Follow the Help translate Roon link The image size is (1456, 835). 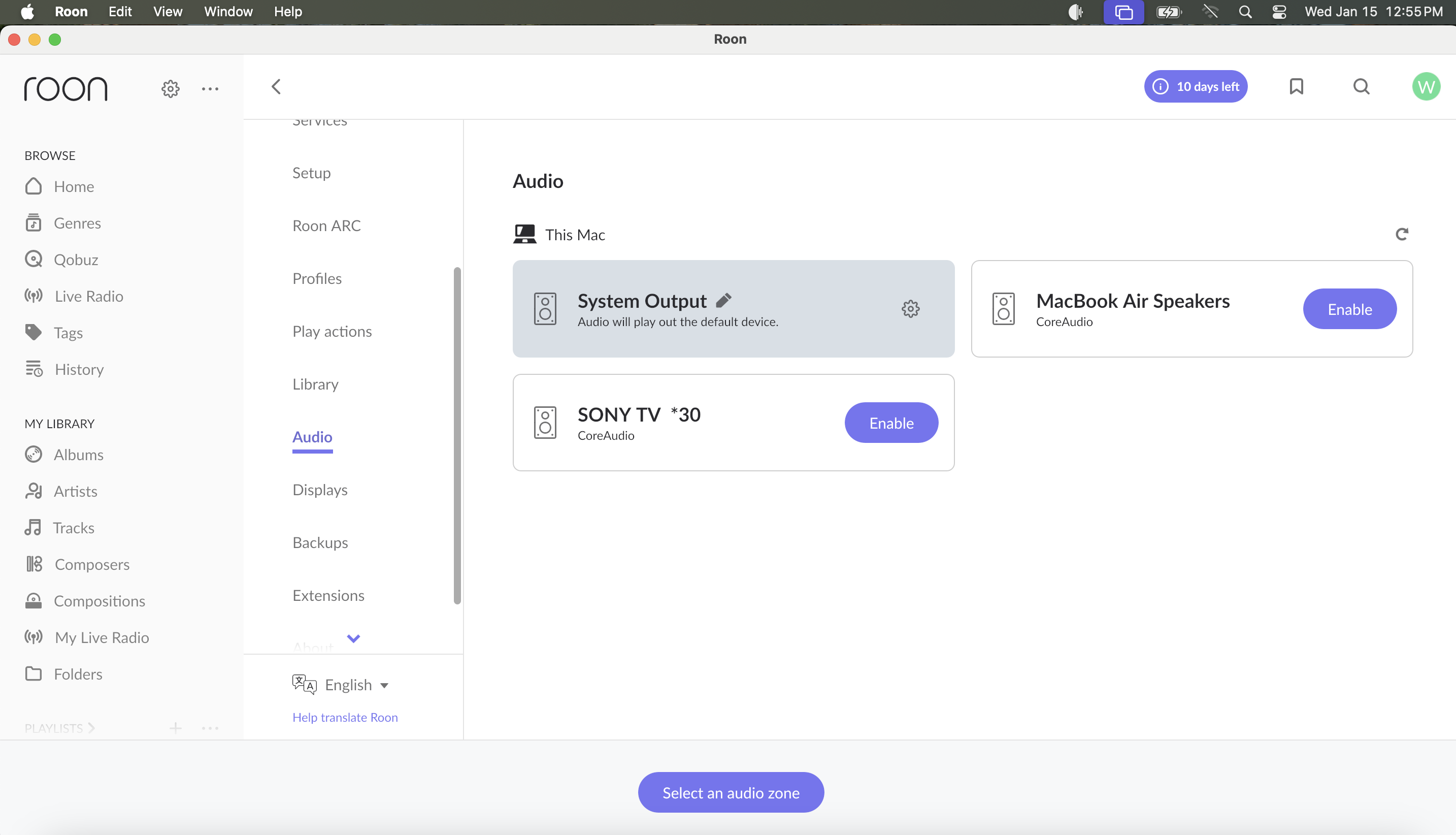tap(345, 717)
